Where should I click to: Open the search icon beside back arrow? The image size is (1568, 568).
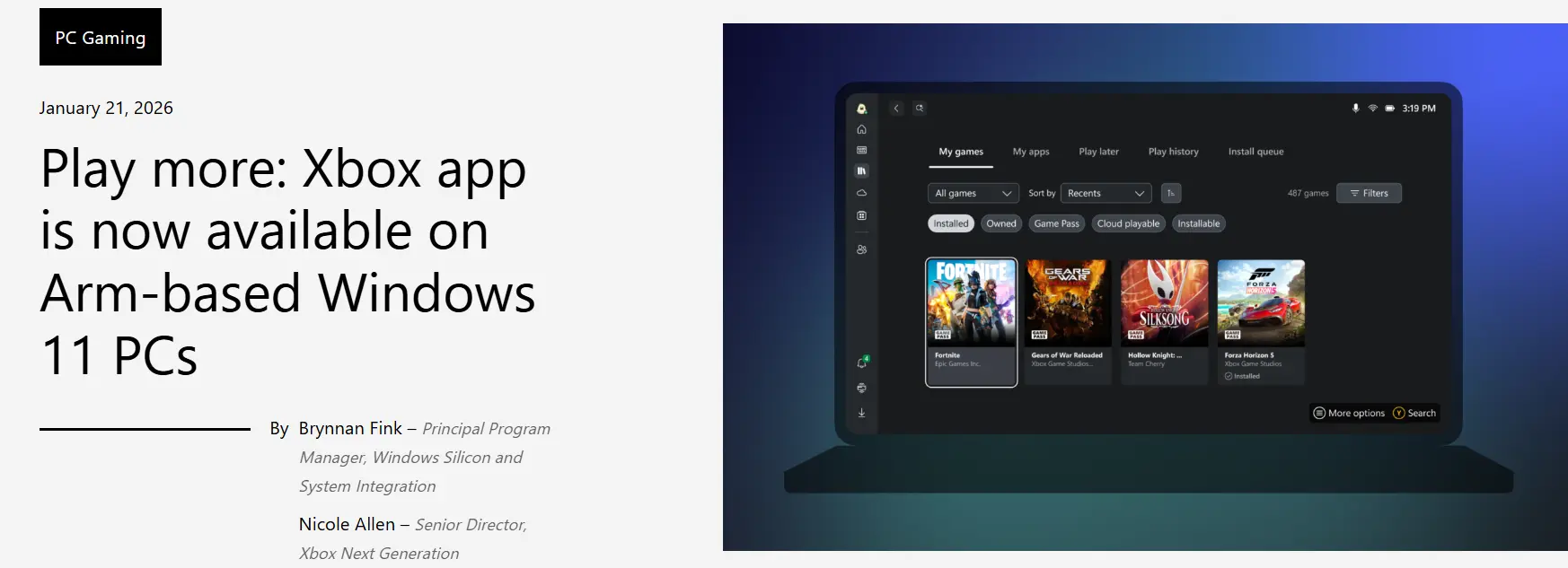click(x=920, y=108)
